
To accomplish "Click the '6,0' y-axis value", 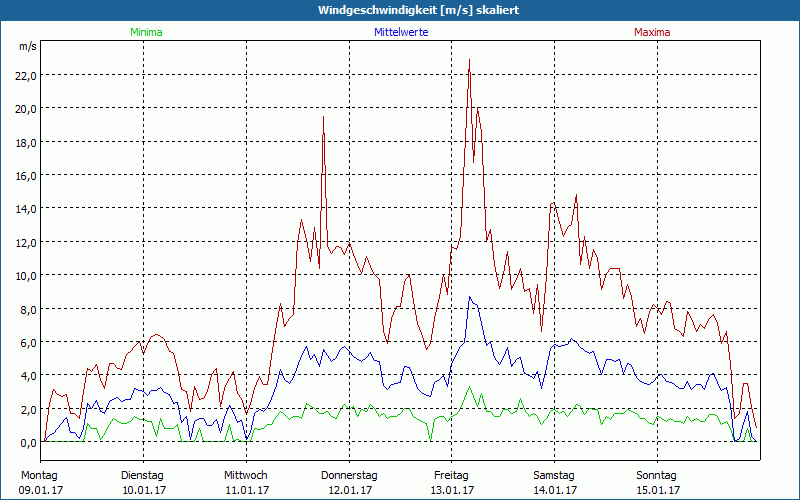I will coord(29,343).
